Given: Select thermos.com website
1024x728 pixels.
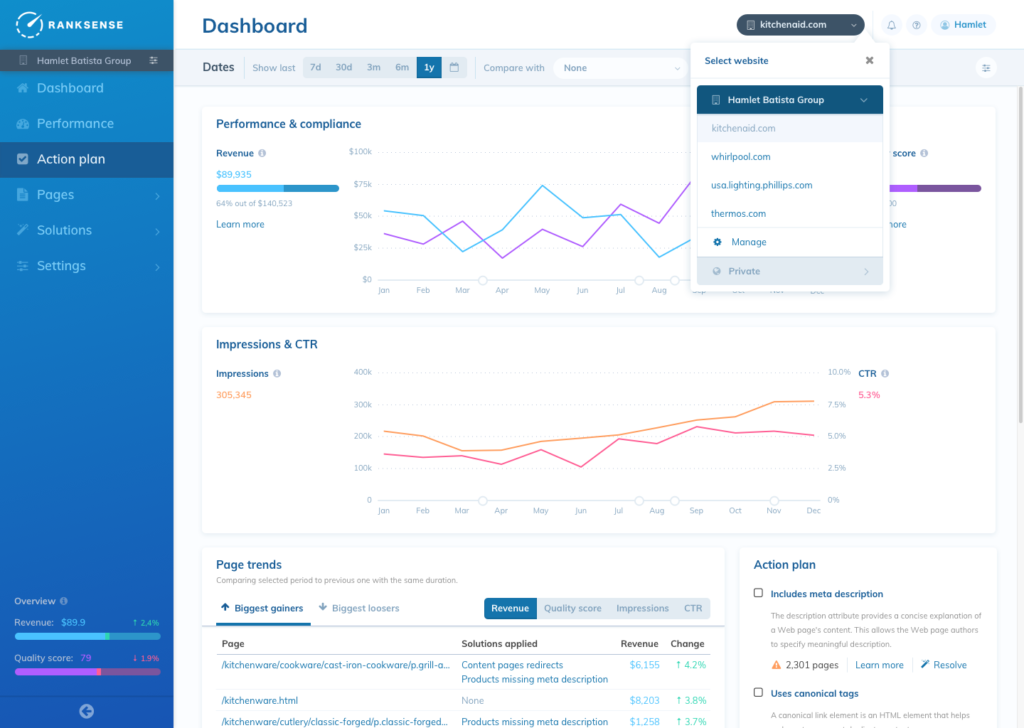Looking at the screenshot, I should tap(790, 214).
